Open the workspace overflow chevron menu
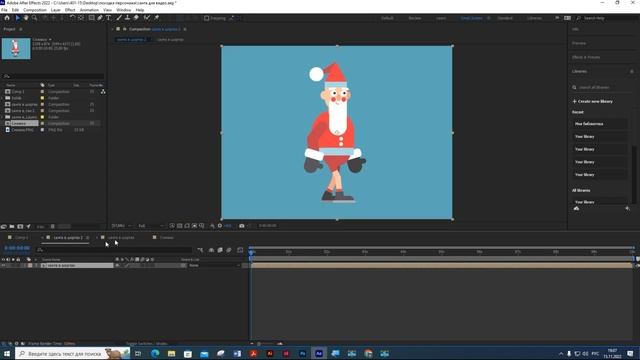640x360 pixels. 557,18
